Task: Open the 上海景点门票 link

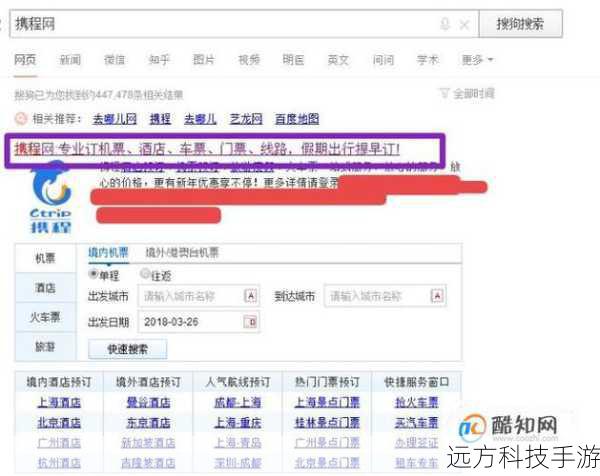Action: coord(327,403)
